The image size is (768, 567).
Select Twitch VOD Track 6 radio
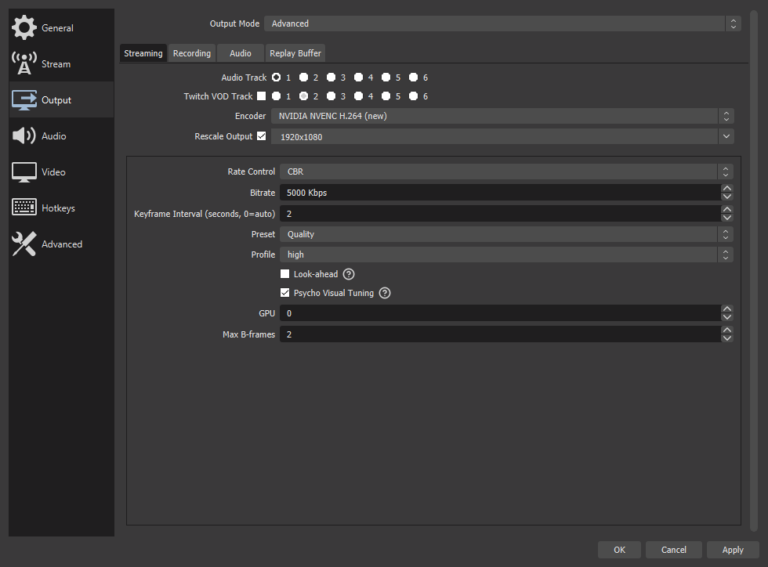pos(413,96)
